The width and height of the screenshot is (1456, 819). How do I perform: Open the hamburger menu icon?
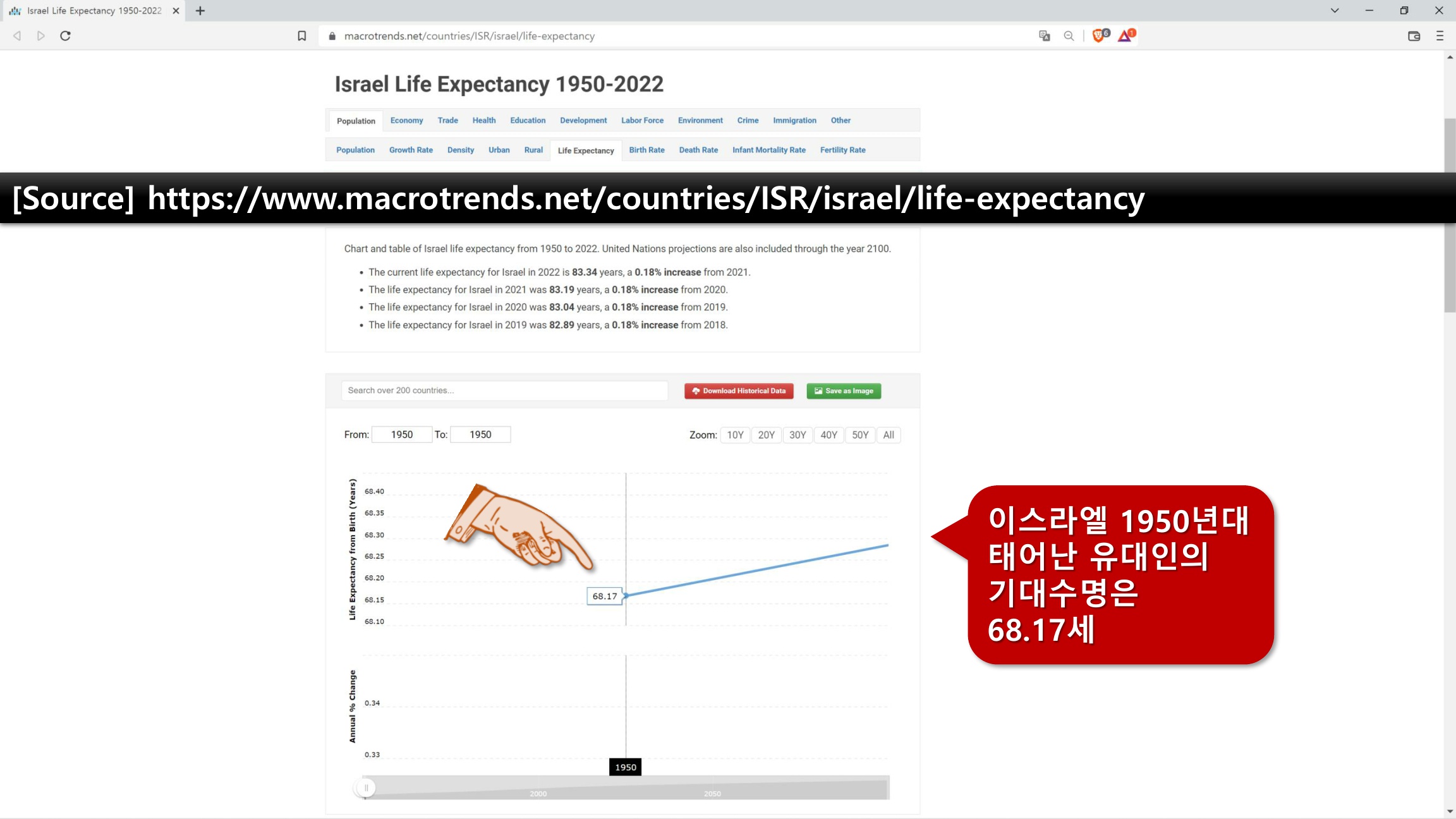(x=1440, y=36)
